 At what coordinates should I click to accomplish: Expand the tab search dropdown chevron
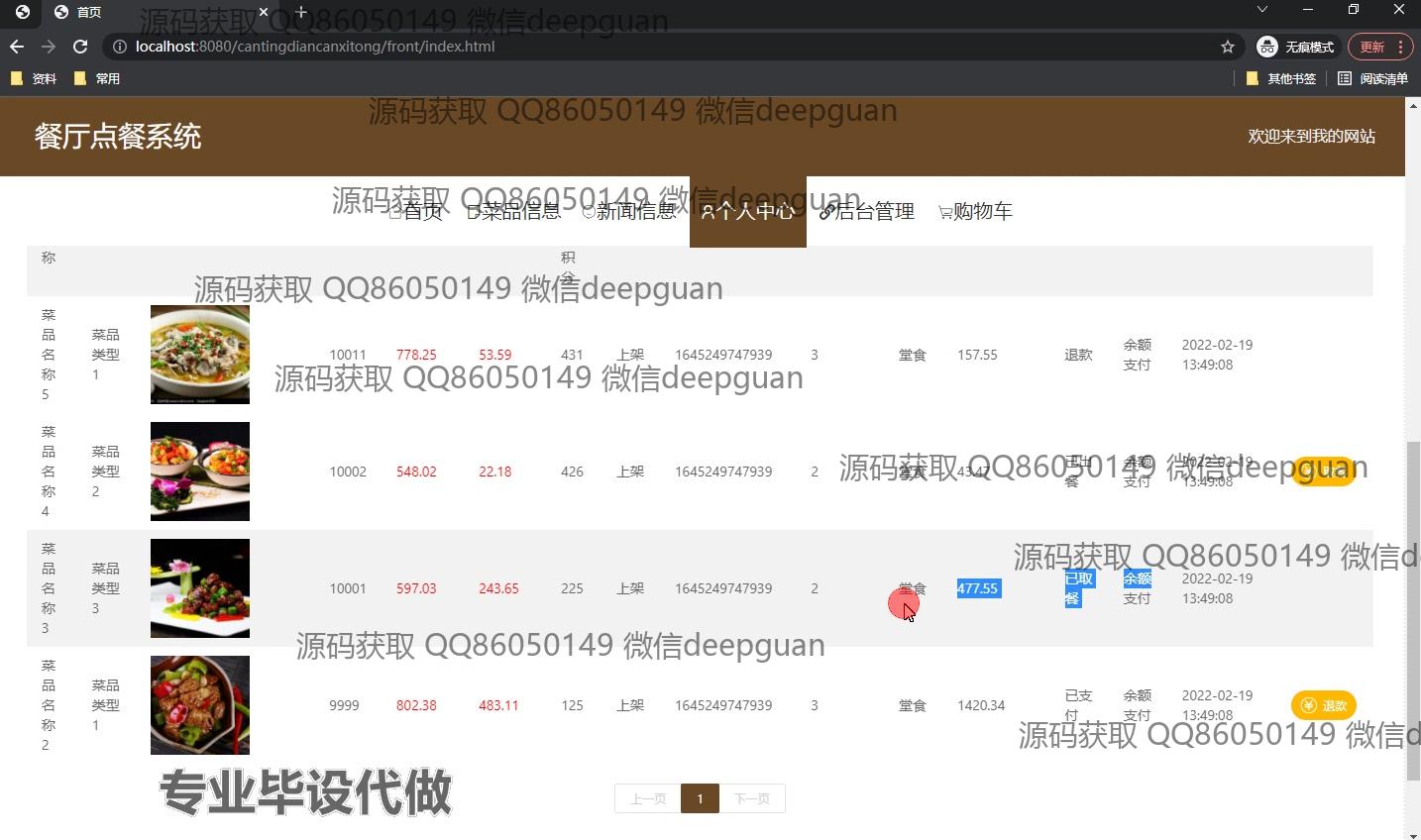click(x=1261, y=10)
